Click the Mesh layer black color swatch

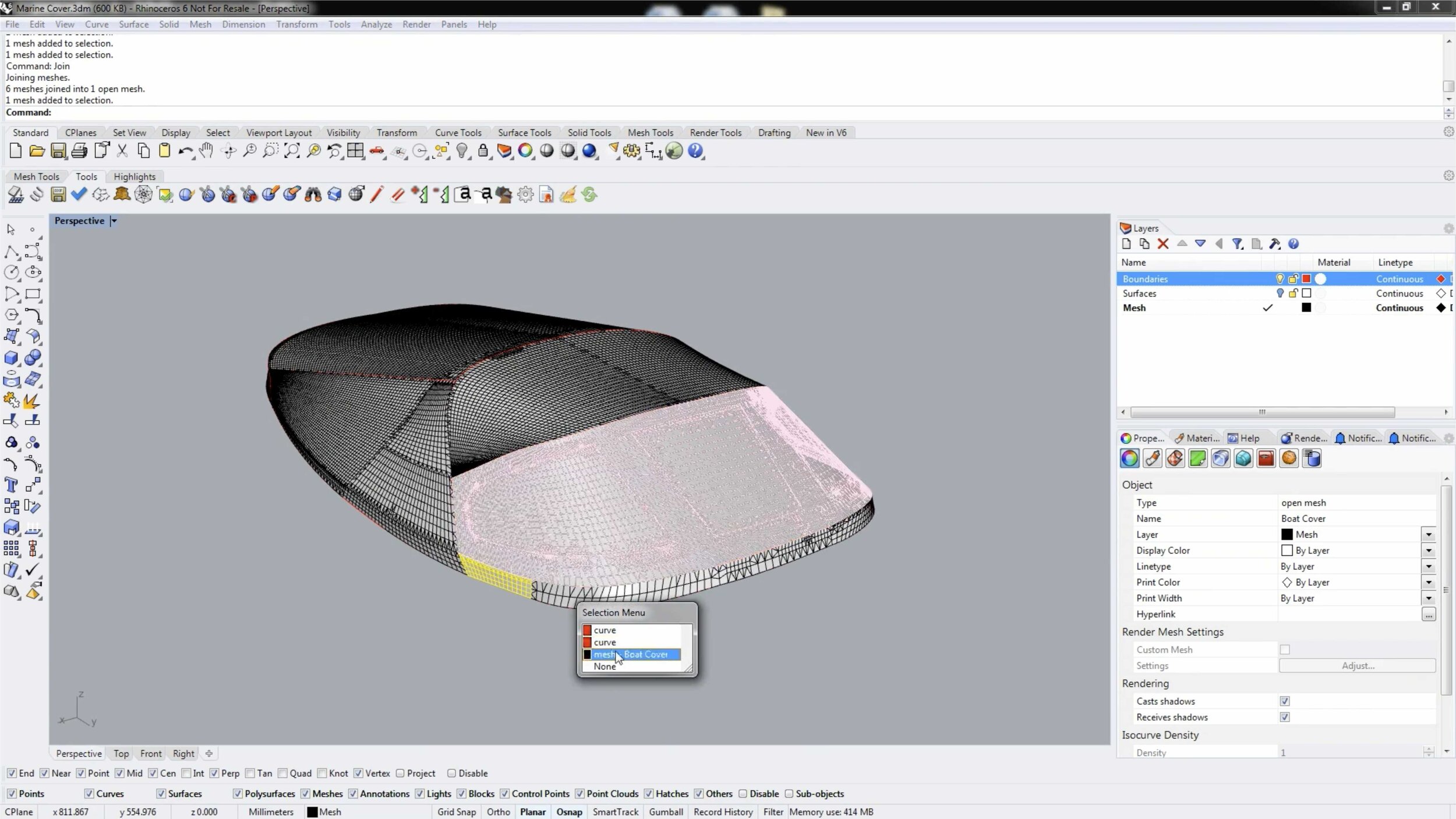(x=1306, y=308)
